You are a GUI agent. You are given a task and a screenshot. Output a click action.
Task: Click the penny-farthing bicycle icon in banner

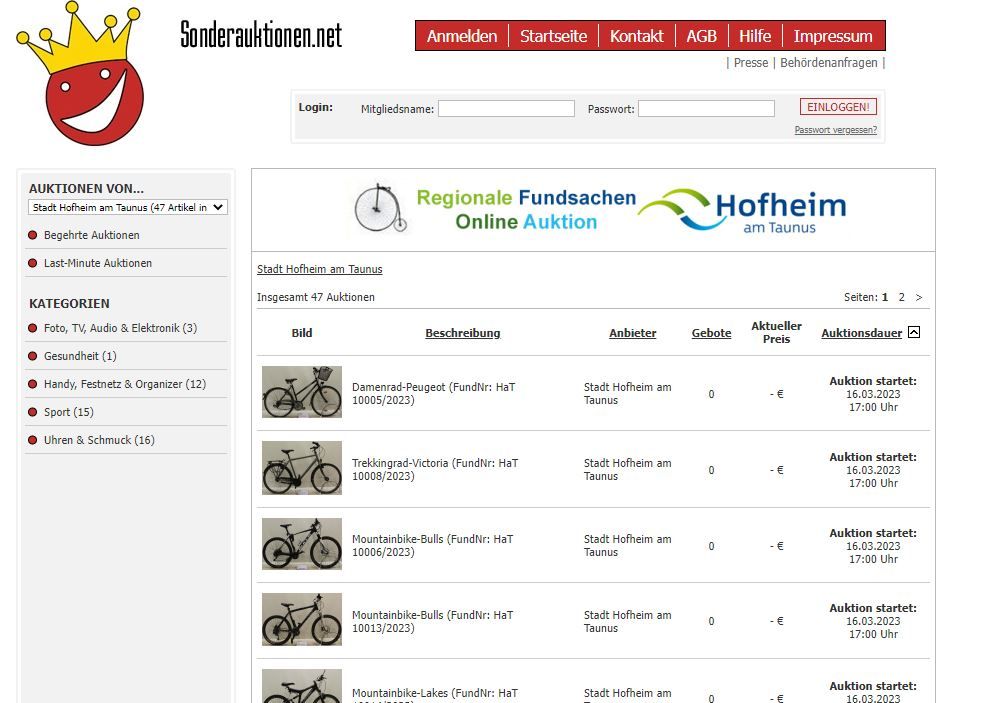tap(381, 209)
